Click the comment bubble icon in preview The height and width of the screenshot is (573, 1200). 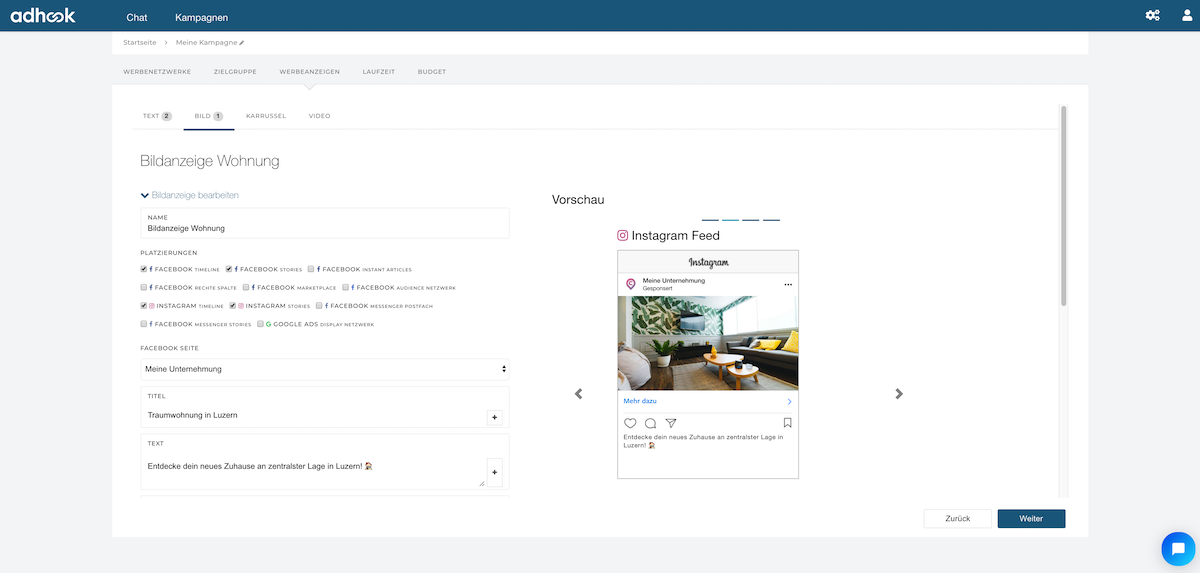(x=650, y=423)
